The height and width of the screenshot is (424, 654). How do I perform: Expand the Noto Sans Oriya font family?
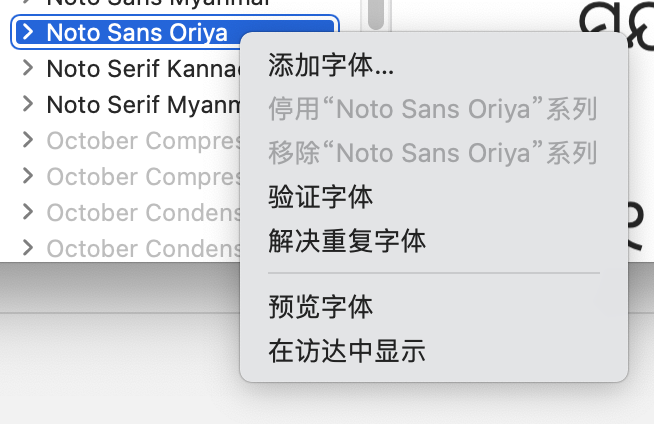pos(29,33)
